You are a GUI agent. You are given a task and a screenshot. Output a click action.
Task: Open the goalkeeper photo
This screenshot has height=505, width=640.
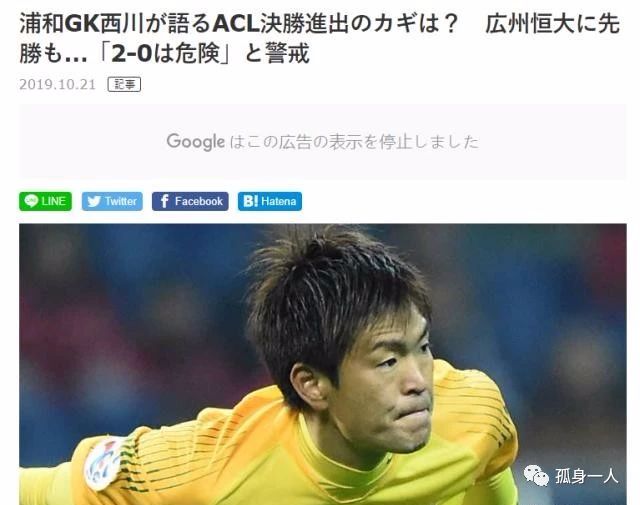point(323,364)
